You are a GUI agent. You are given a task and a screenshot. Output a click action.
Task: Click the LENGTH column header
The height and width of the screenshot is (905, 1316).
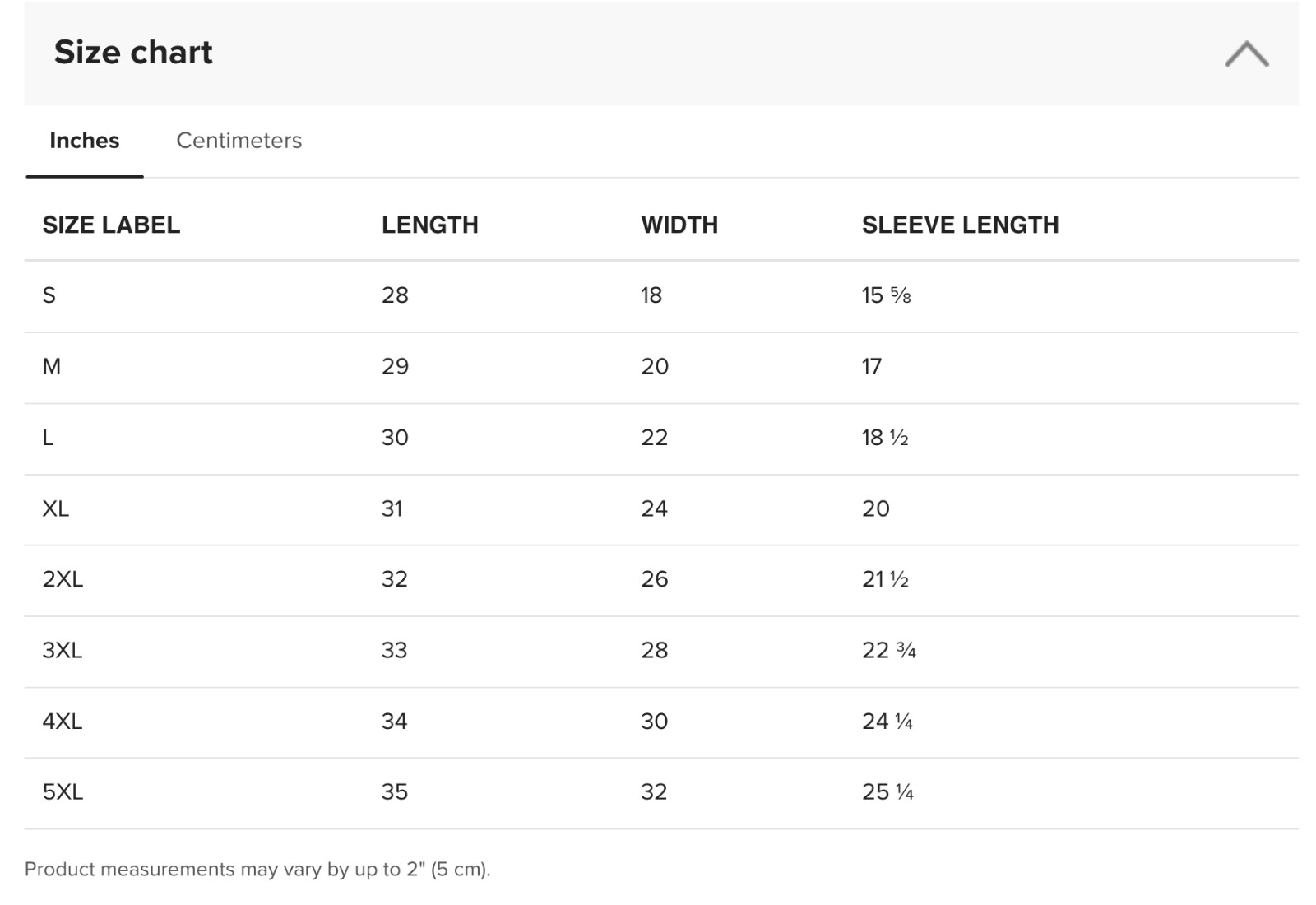pyautogui.click(x=430, y=225)
